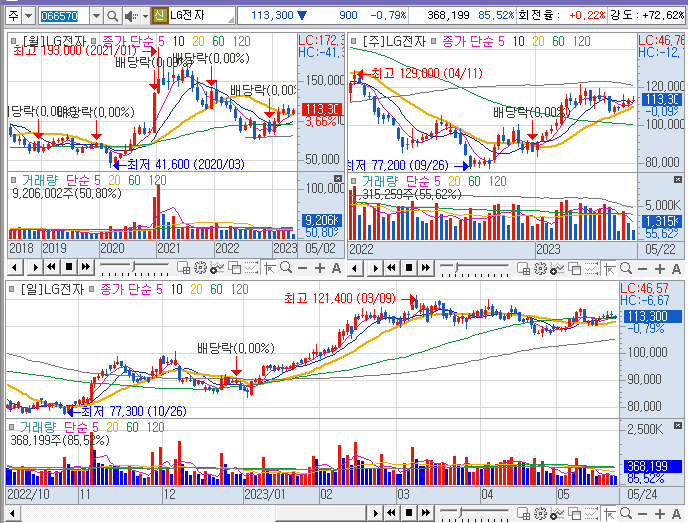
Task: Toggle crosshair cursor icon in monthly chart toolbar
Action: pos(269,267)
